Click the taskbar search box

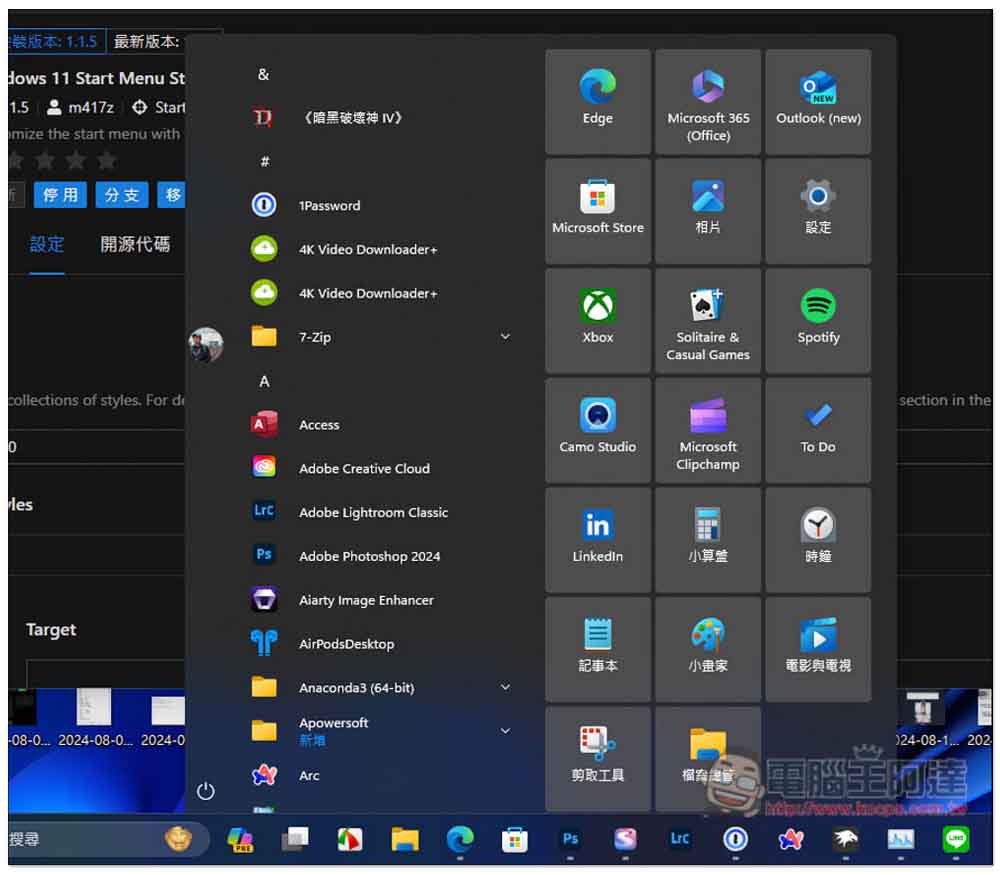click(107, 839)
